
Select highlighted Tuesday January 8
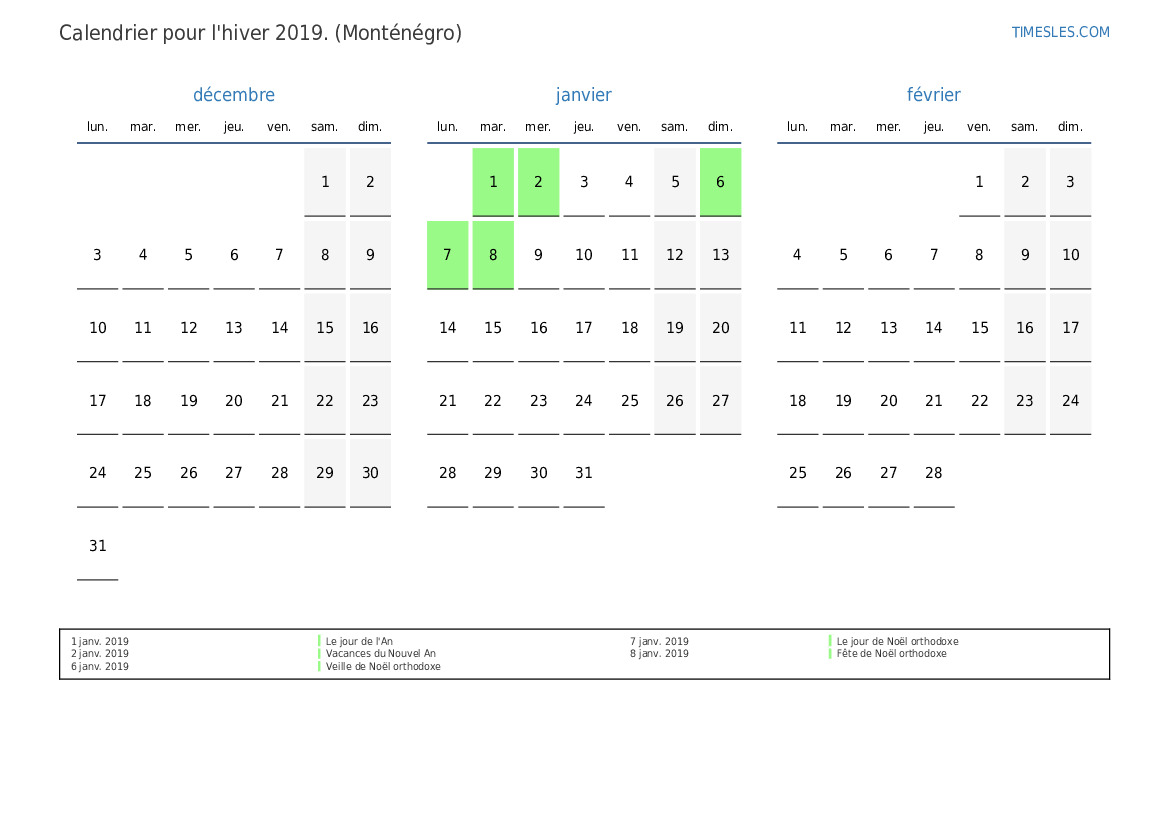493,255
